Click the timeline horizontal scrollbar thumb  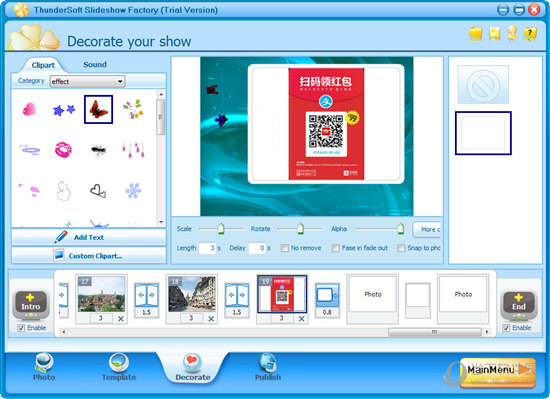[x=435, y=332]
